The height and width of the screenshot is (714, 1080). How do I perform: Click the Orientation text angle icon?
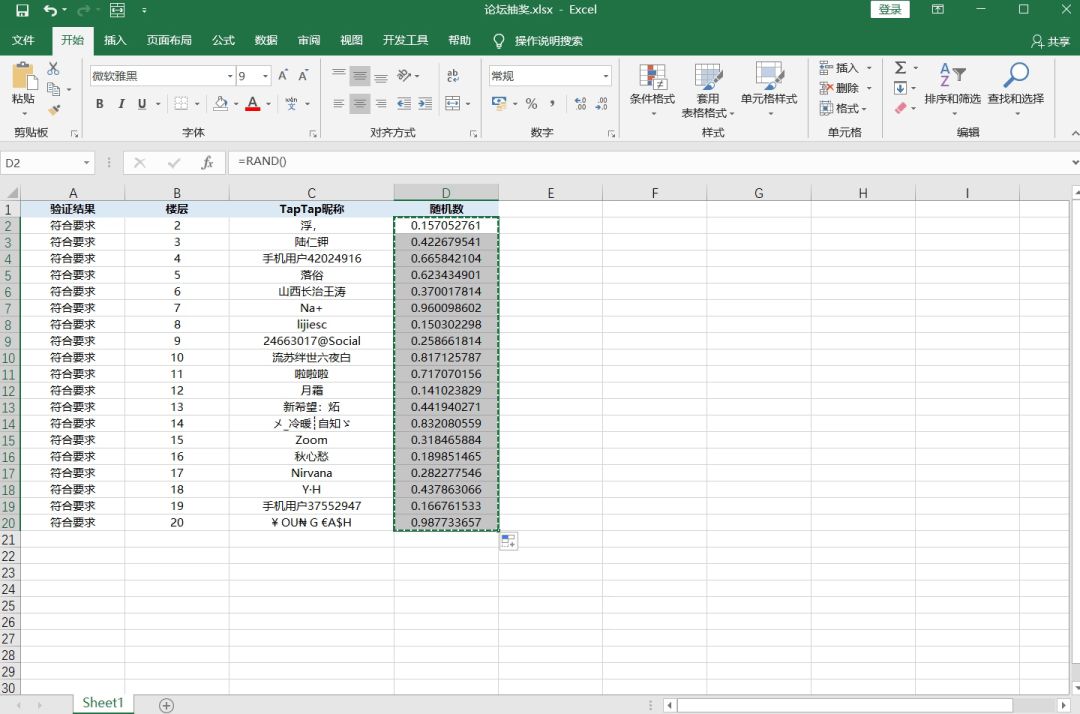pyautogui.click(x=404, y=75)
